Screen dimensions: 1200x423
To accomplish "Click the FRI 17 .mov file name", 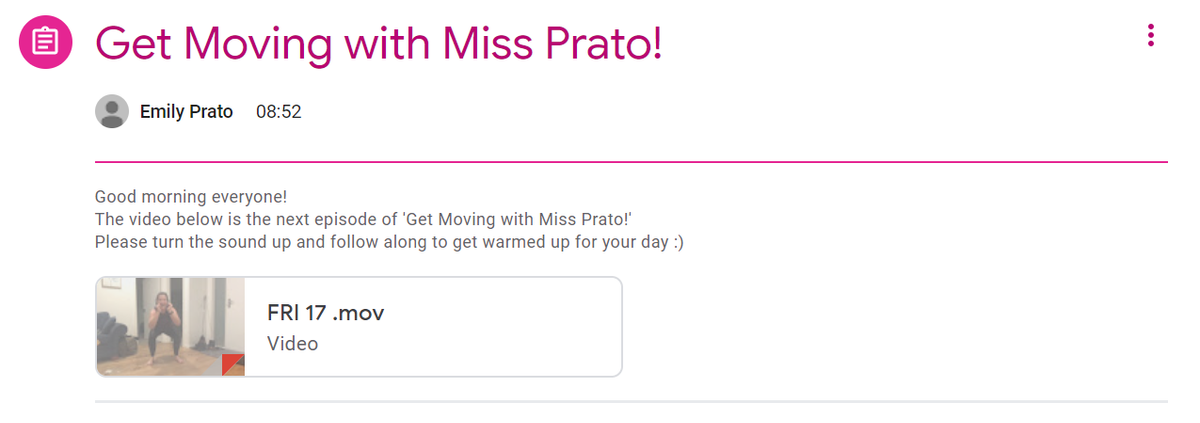I will [326, 313].
